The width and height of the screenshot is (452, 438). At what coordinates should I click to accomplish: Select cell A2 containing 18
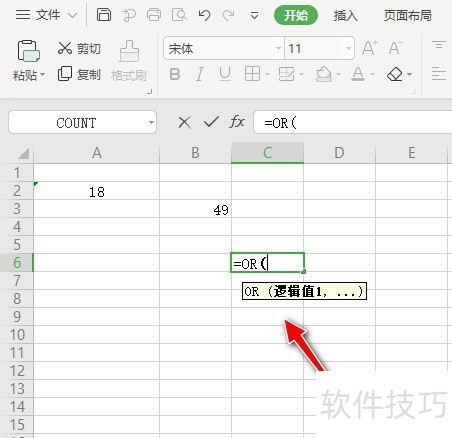tap(97, 191)
